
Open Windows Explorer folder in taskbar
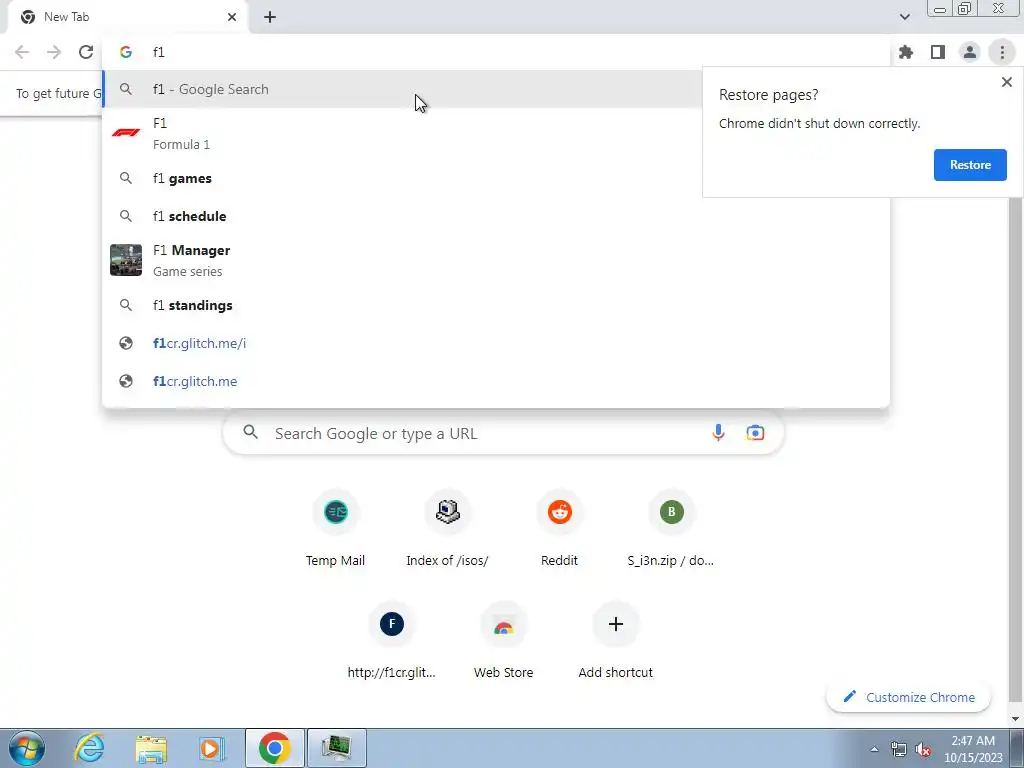pyautogui.click(x=151, y=748)
